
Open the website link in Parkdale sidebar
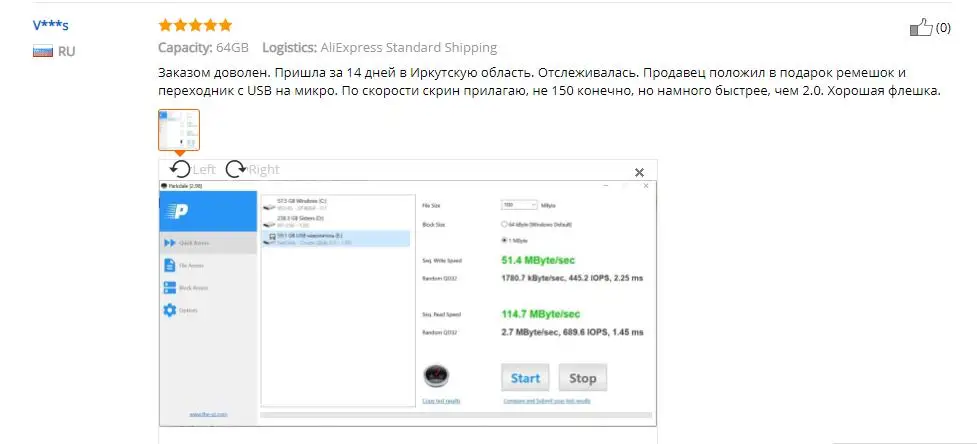pyautogui.click(x=208, y=414)
